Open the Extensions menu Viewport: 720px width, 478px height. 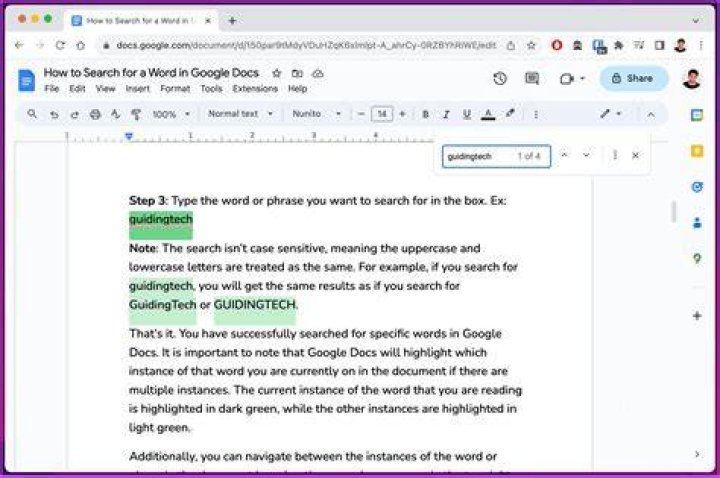255,89
